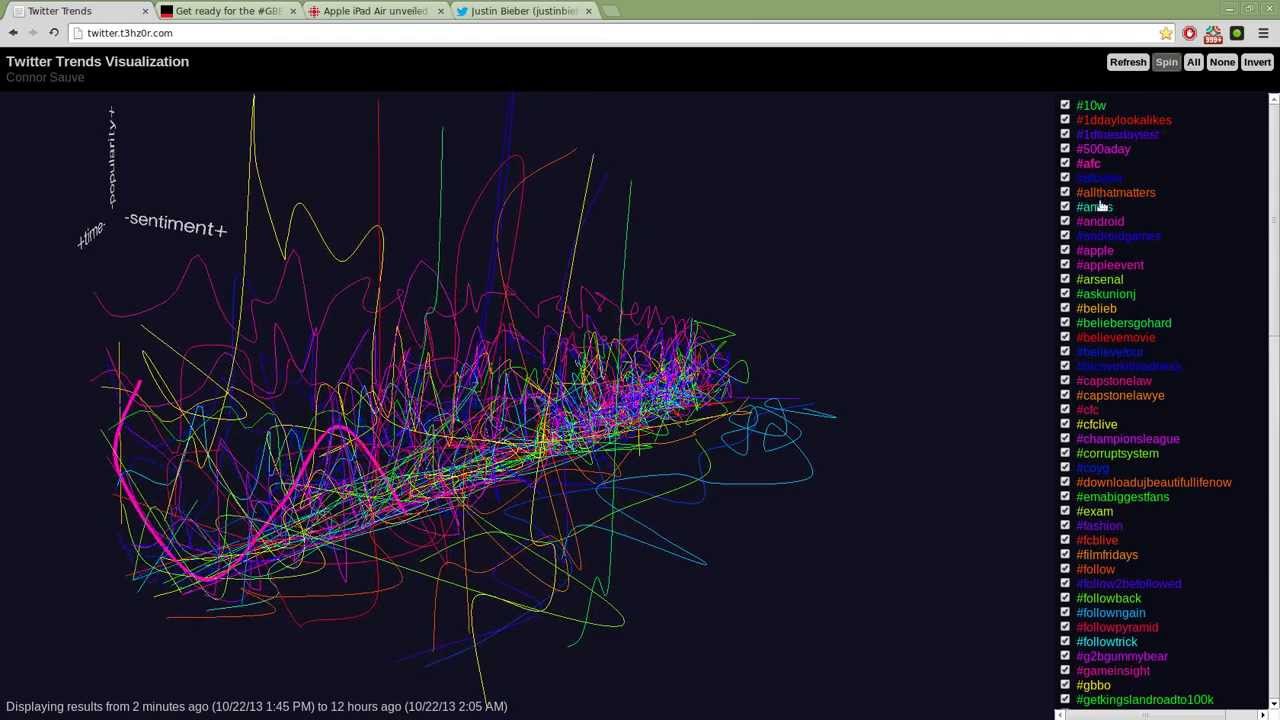Open a new tab with the new-tab button
This screenshot has width=1280, height=720.
click(x=611, y=11)
